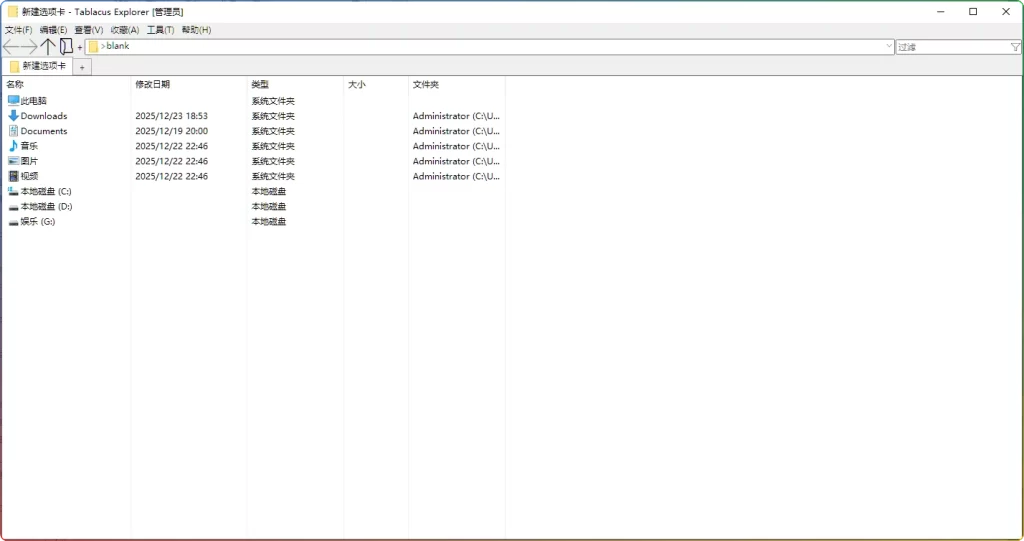
Task: Select the 本地磁盘 (D:) name
Action: pos(46,206)
